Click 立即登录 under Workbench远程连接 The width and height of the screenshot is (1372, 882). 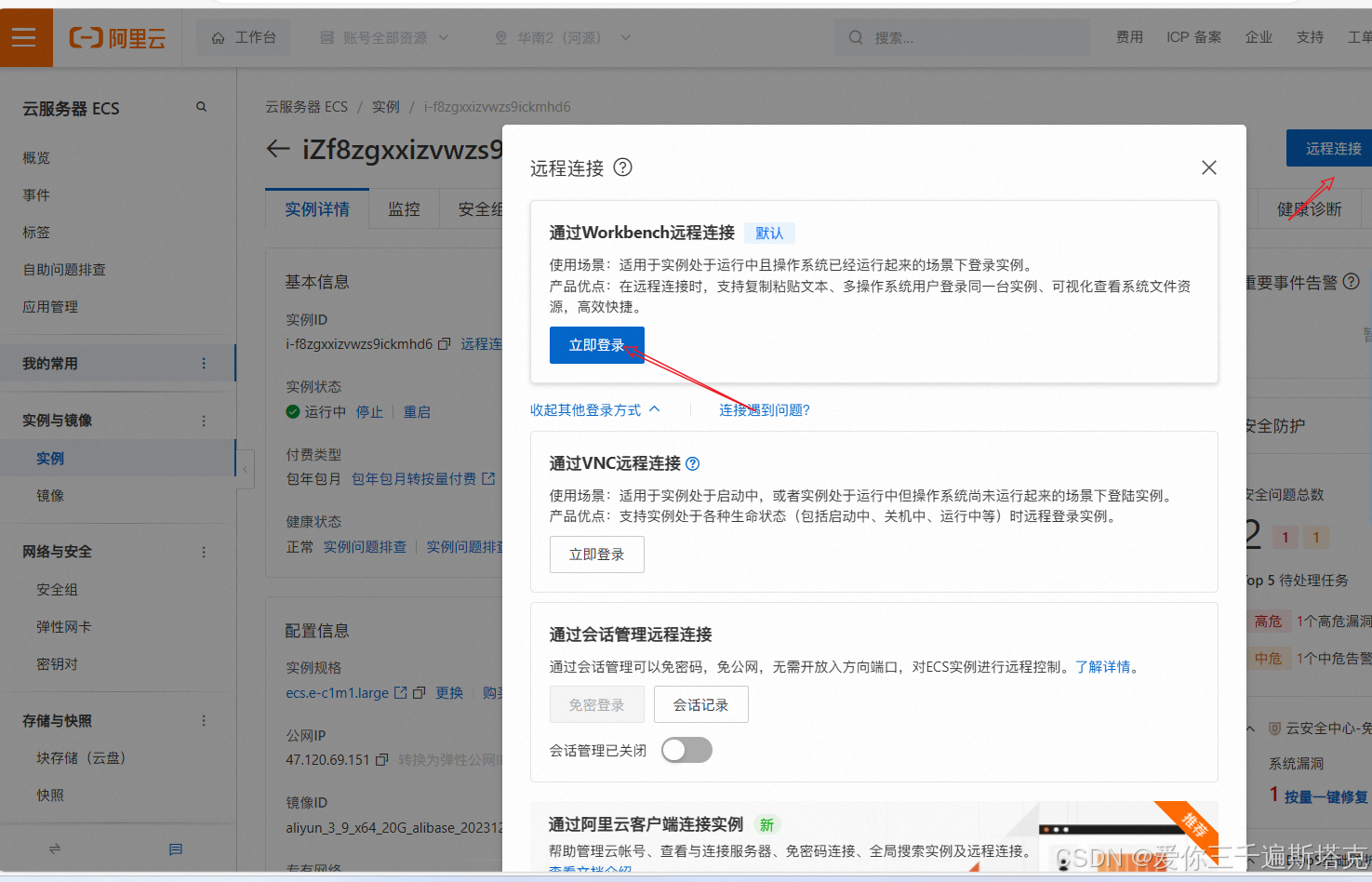[596, 343]
